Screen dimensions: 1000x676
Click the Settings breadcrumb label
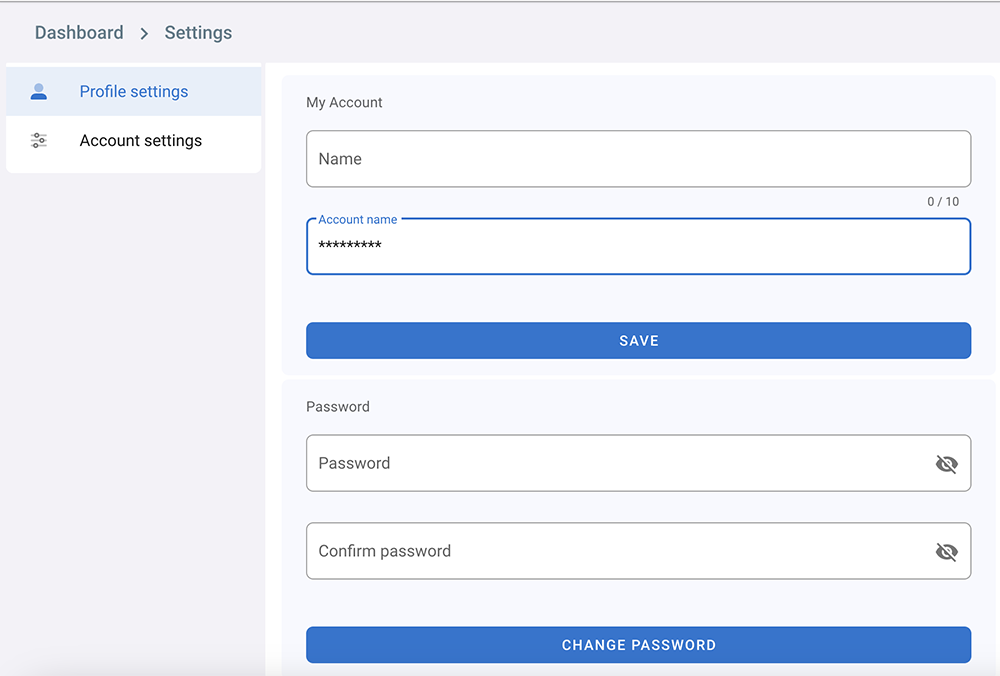(x=198, y=32)
